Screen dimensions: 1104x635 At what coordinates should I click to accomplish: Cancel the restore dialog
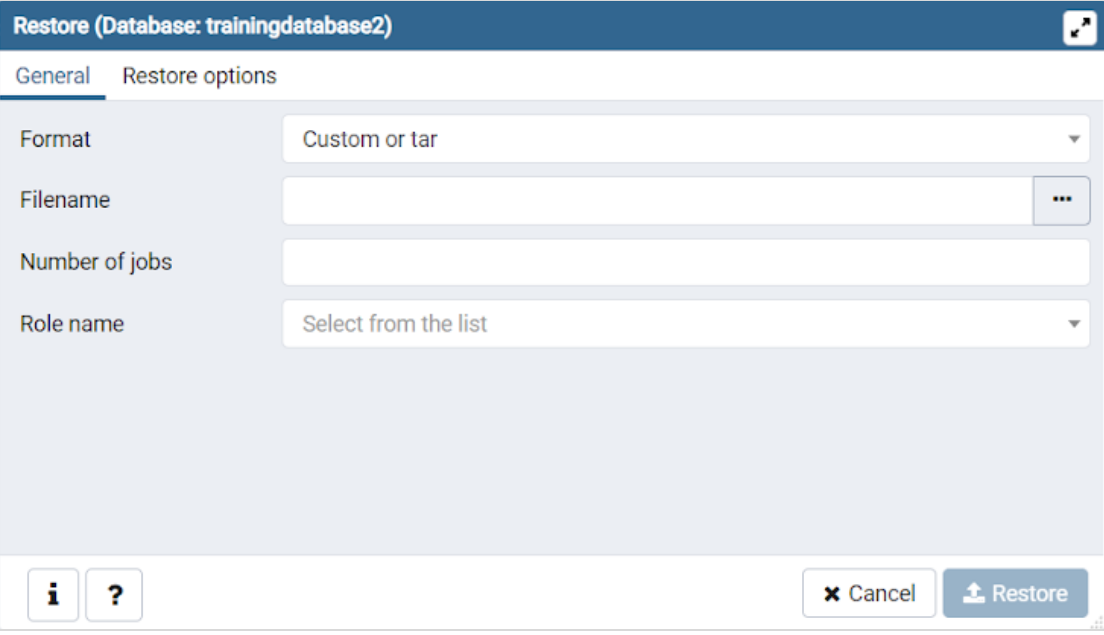pos(869,594)
